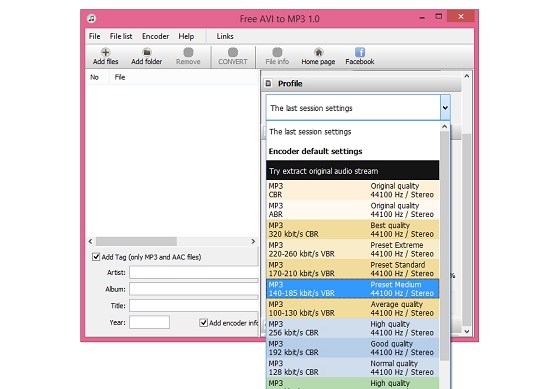Image resolution: width=550 pixels, height=389 pixels.
Task: Select MP3 128 kbit/s CBR Normal quality
Action: pyautogui.click(x=353, y=368)
